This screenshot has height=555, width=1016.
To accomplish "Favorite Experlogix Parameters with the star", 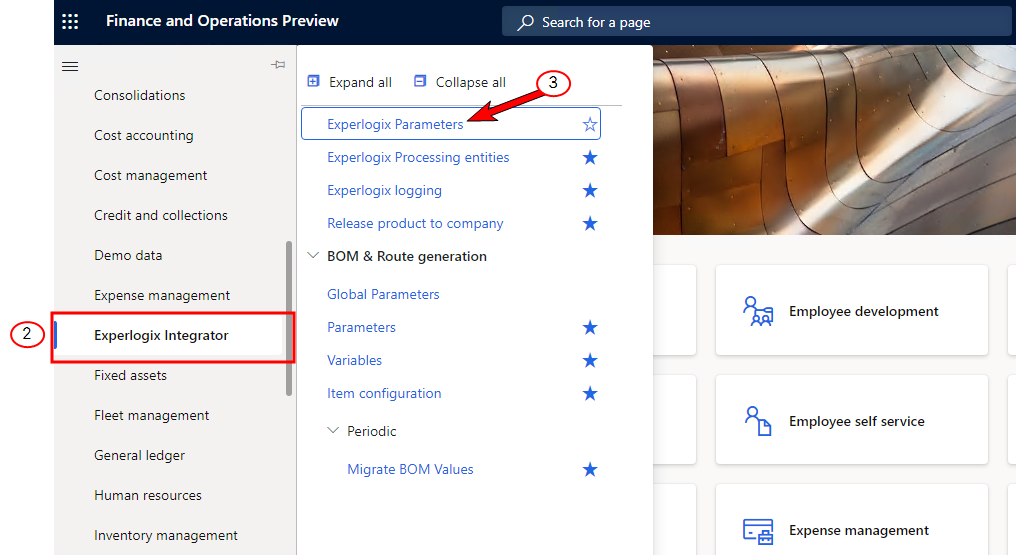I will [x=590, y=124].
